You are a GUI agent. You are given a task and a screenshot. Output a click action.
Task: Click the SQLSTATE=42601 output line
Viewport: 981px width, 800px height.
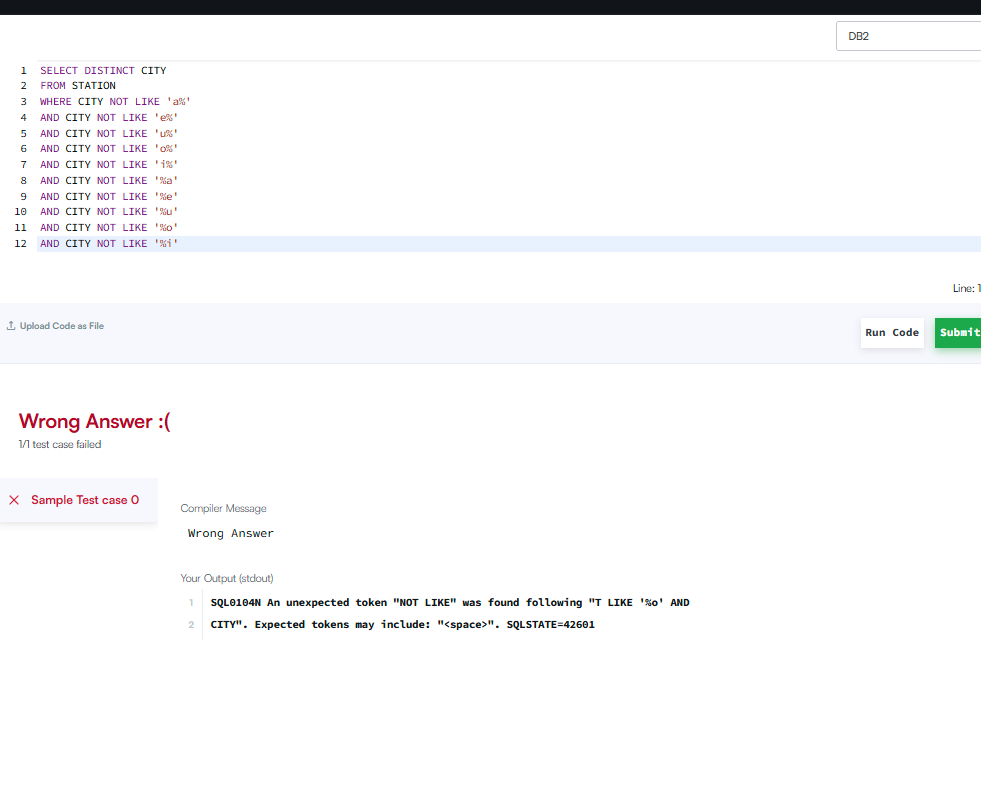click(x=402, y=625)
